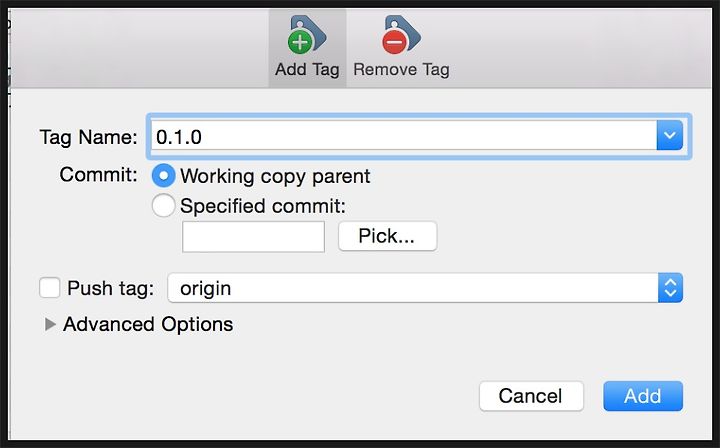Screen dimensions: 720x448
Task: Click the blue Add button
Action: [643, 396]
